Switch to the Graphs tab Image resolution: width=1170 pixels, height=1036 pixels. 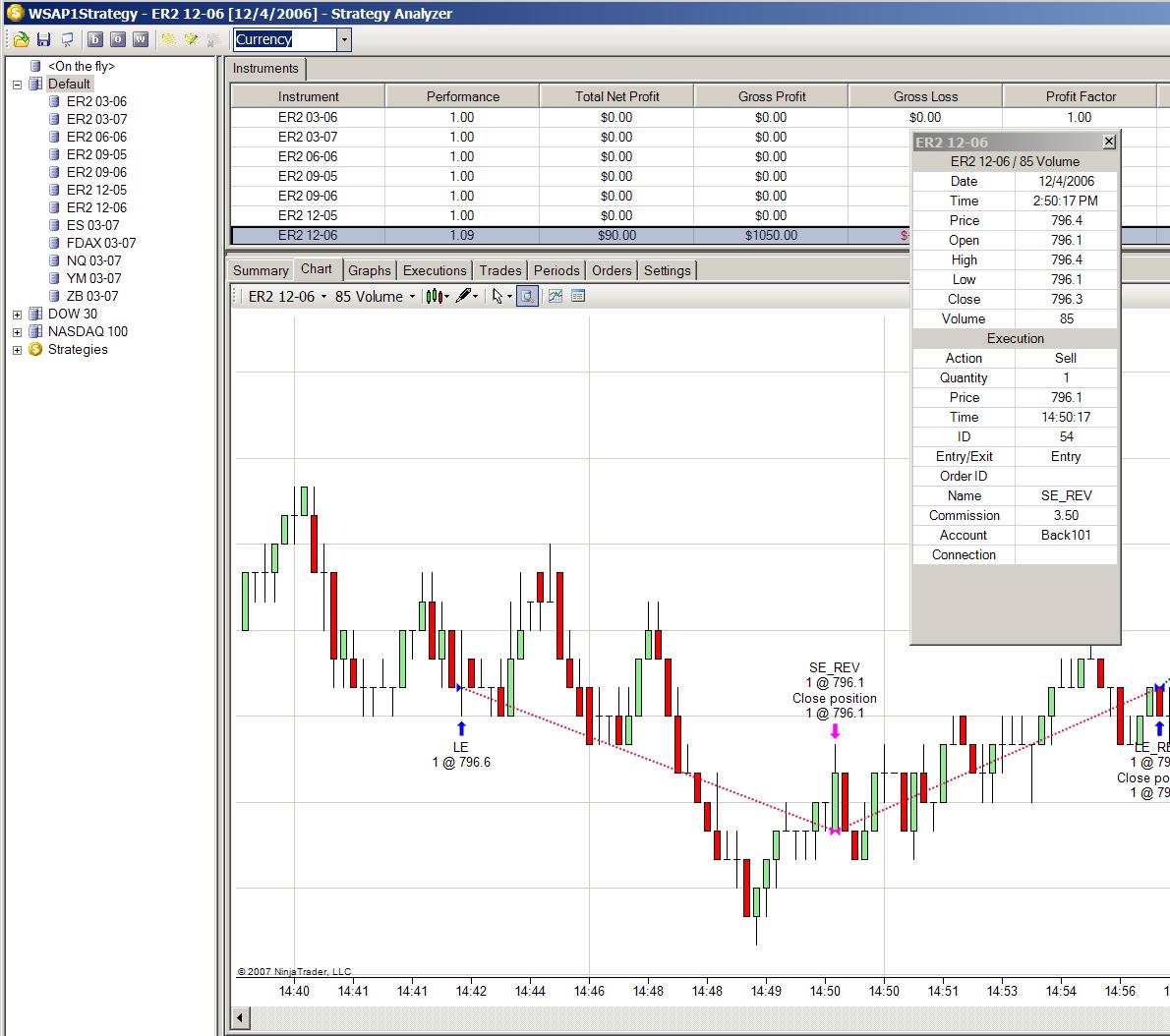[370, 270]
